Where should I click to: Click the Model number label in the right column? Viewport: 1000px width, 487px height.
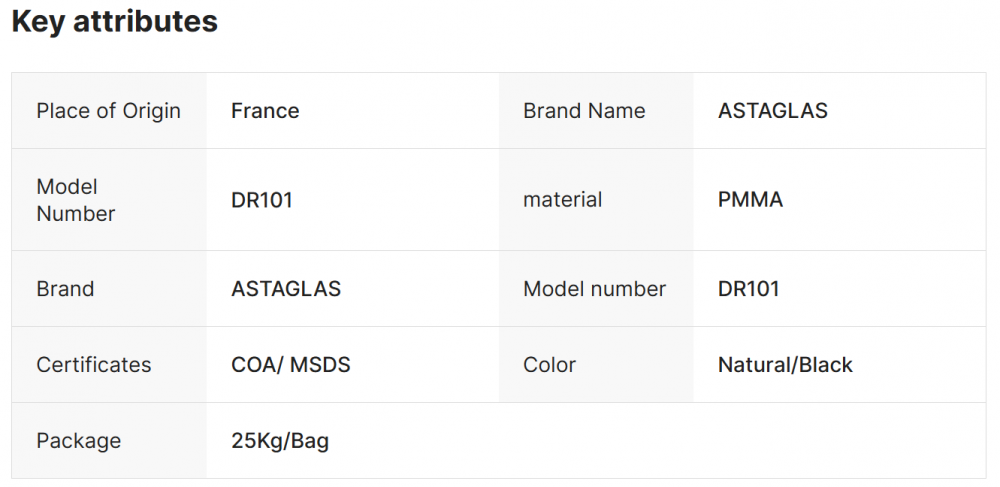(x=594, y=289)
